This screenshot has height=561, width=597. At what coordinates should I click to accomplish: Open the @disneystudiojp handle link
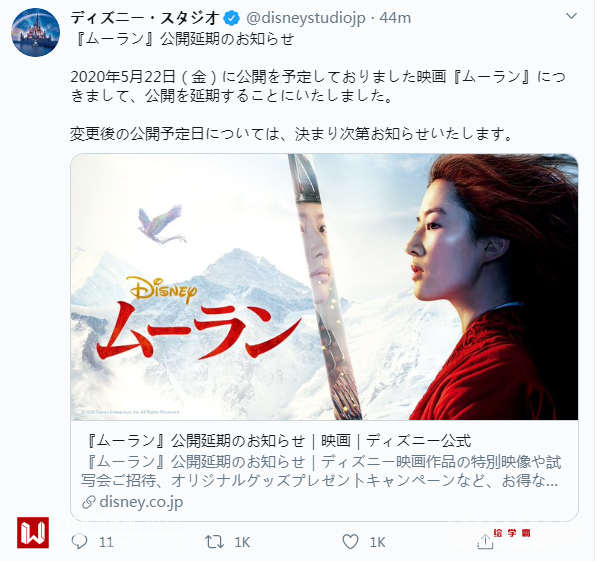pyautogui.click(x=306, y=18)
